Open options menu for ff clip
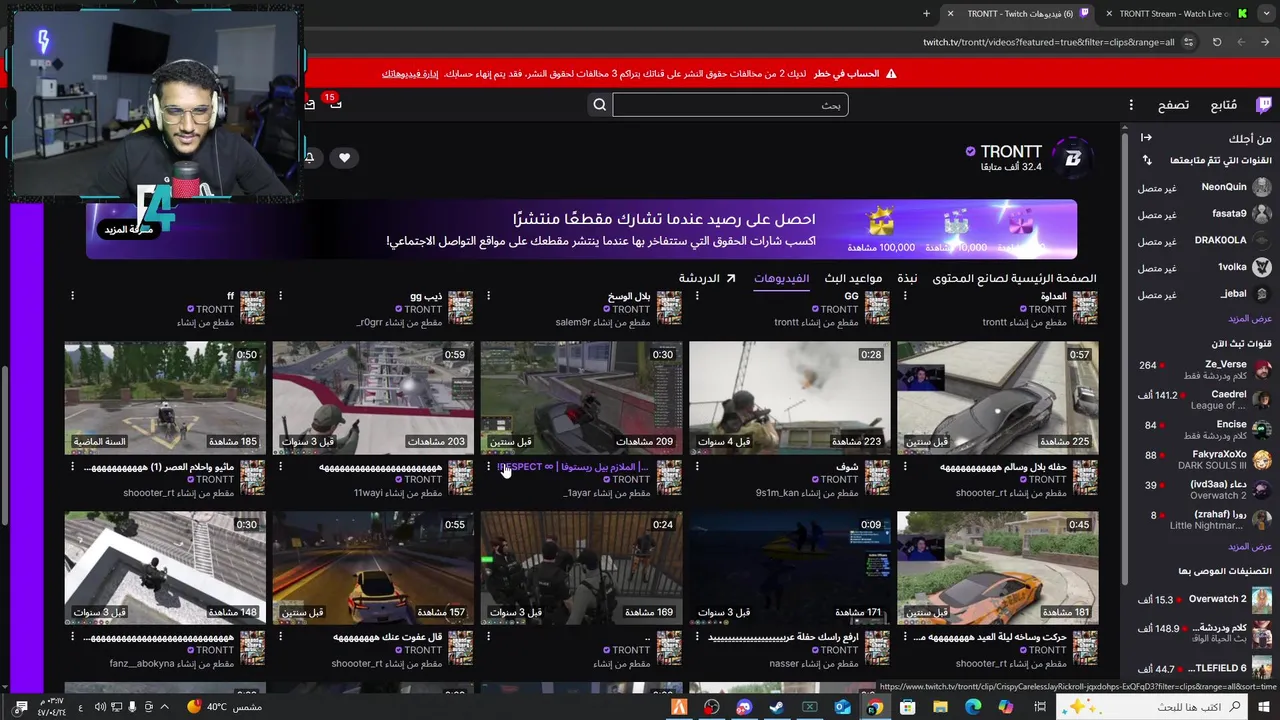The image size is (1280, 720). [72, 296]
